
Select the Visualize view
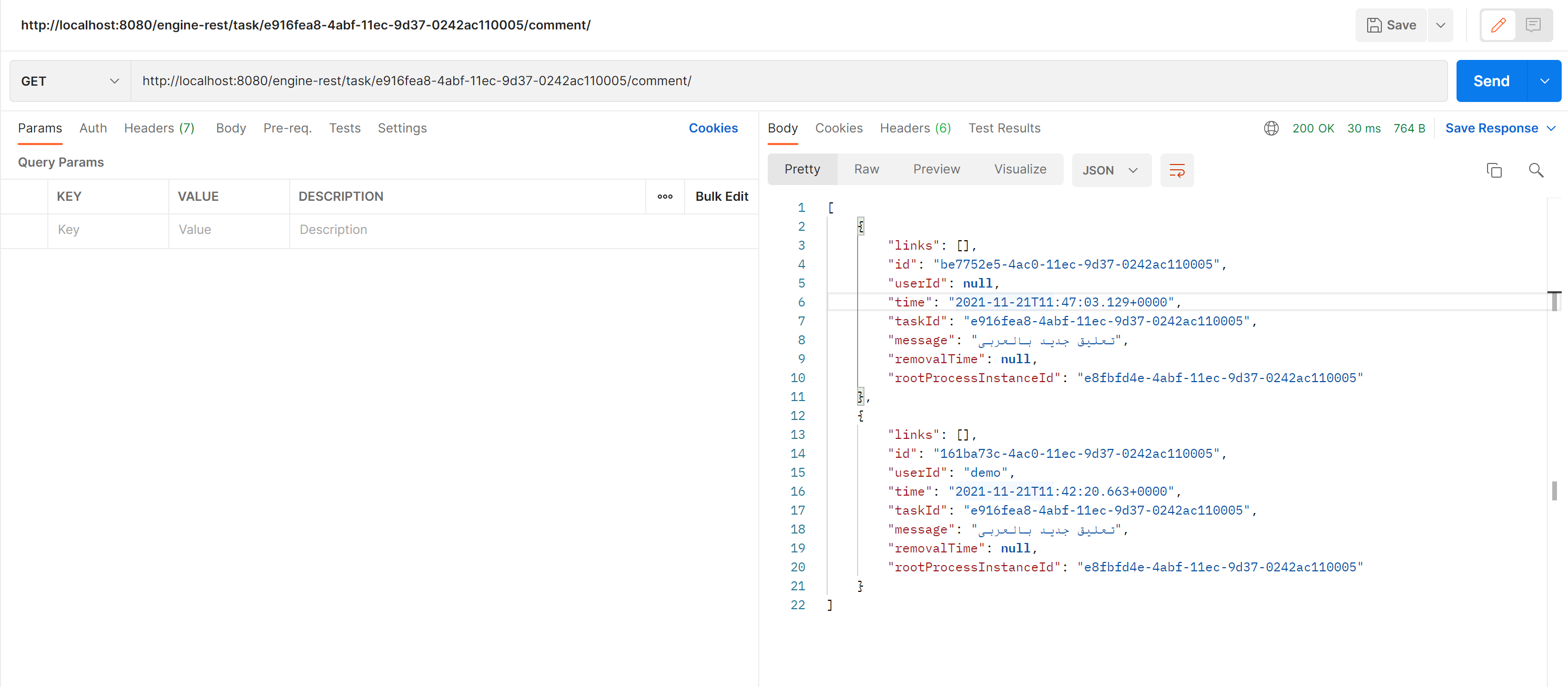click(x=1020, y=169)
